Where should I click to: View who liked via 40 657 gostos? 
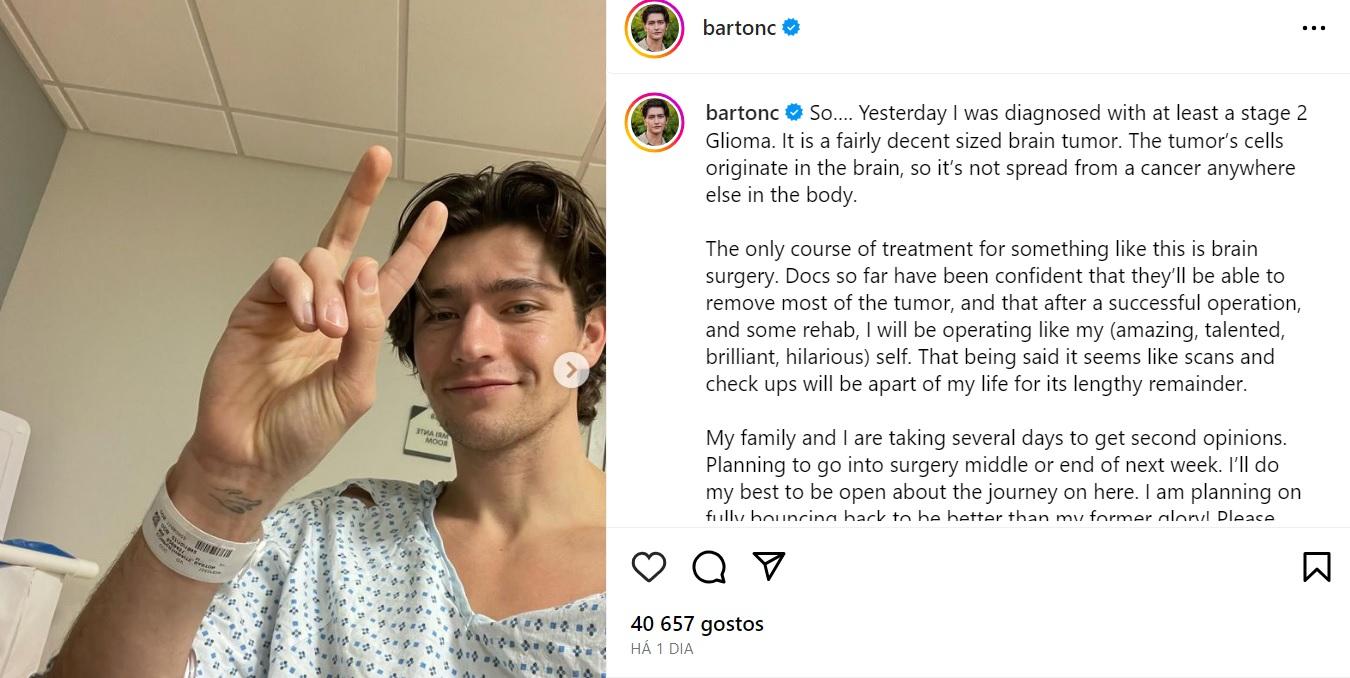697,623
